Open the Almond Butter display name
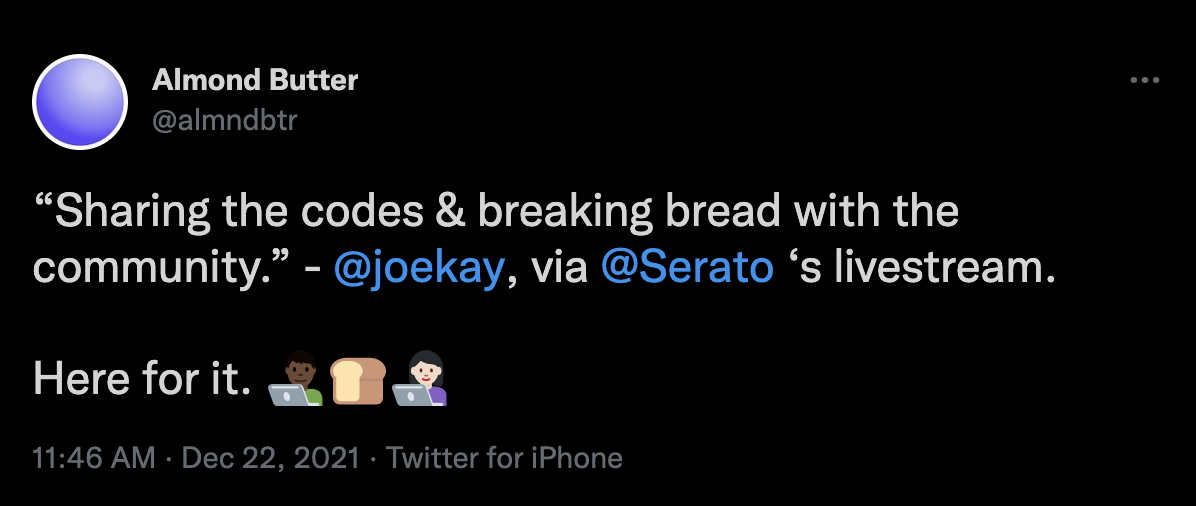This screenshot has width=1196, height=506. pyautogui.click(x=255, y=81)
